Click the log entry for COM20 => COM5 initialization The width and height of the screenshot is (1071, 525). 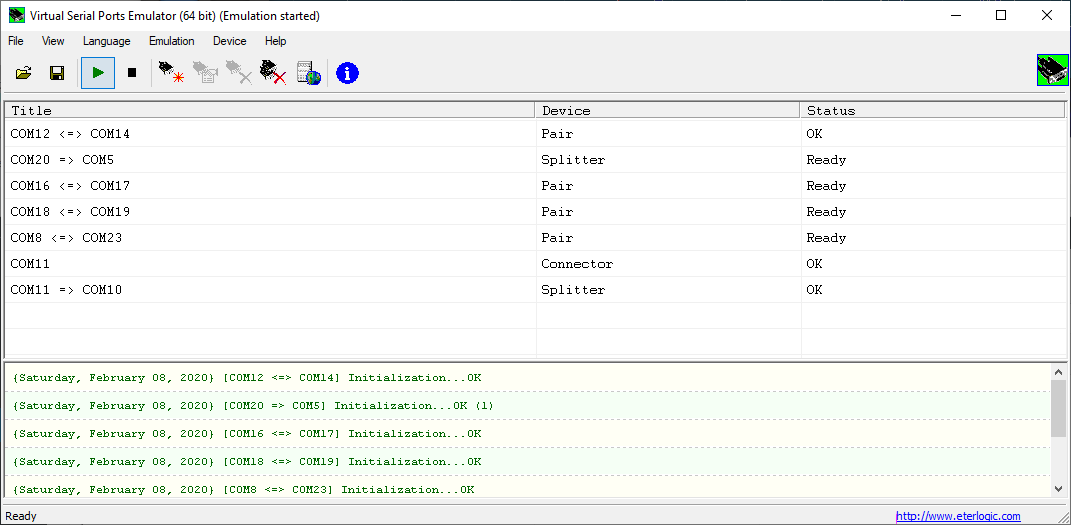[527, 406]
